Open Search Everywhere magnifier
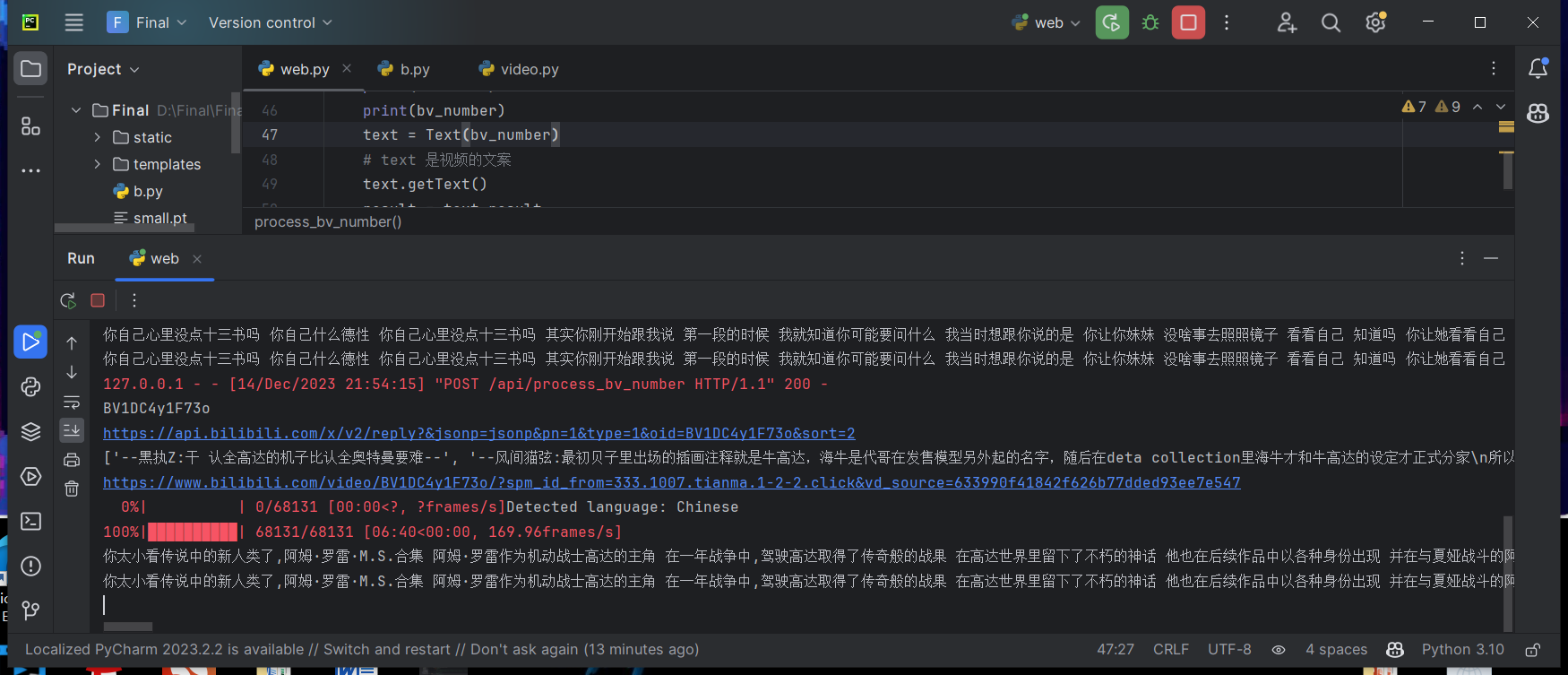1568x675 pixels. tap(1331, 22)
